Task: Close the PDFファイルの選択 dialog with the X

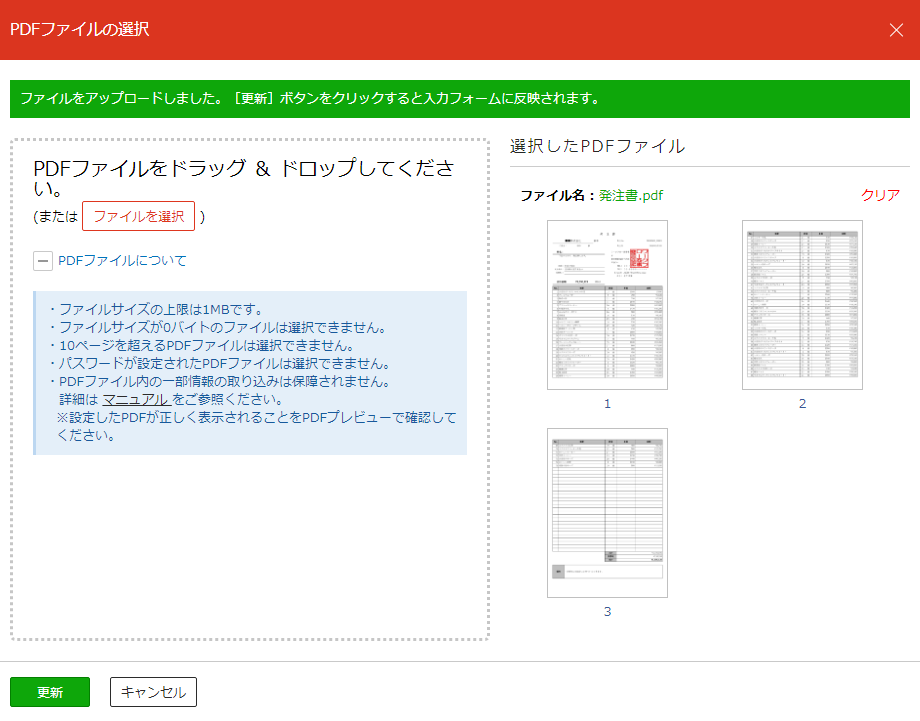Action: (897, 30)
